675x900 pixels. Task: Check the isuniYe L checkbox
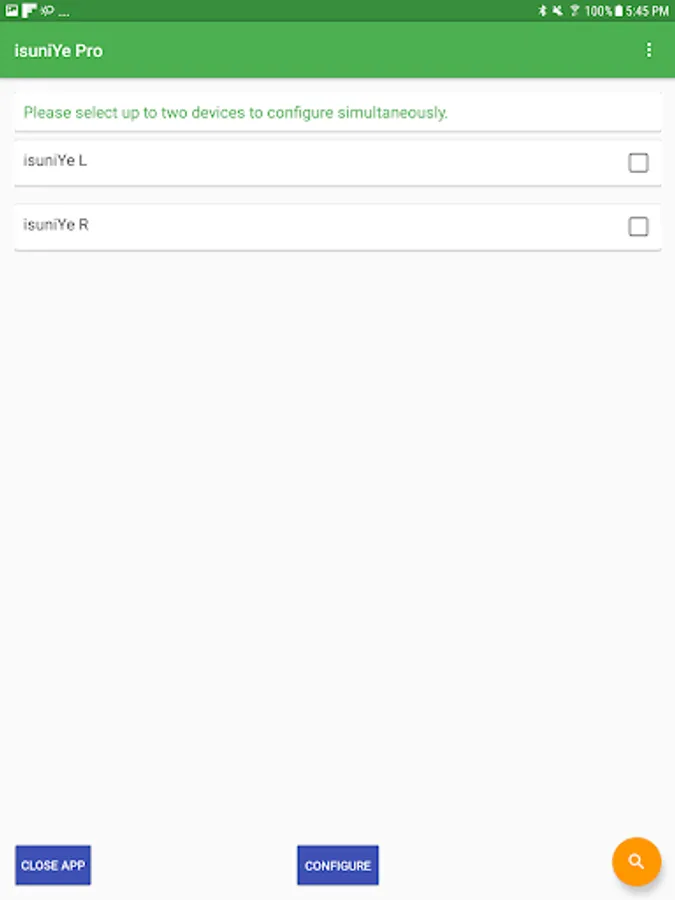point(638,162)
